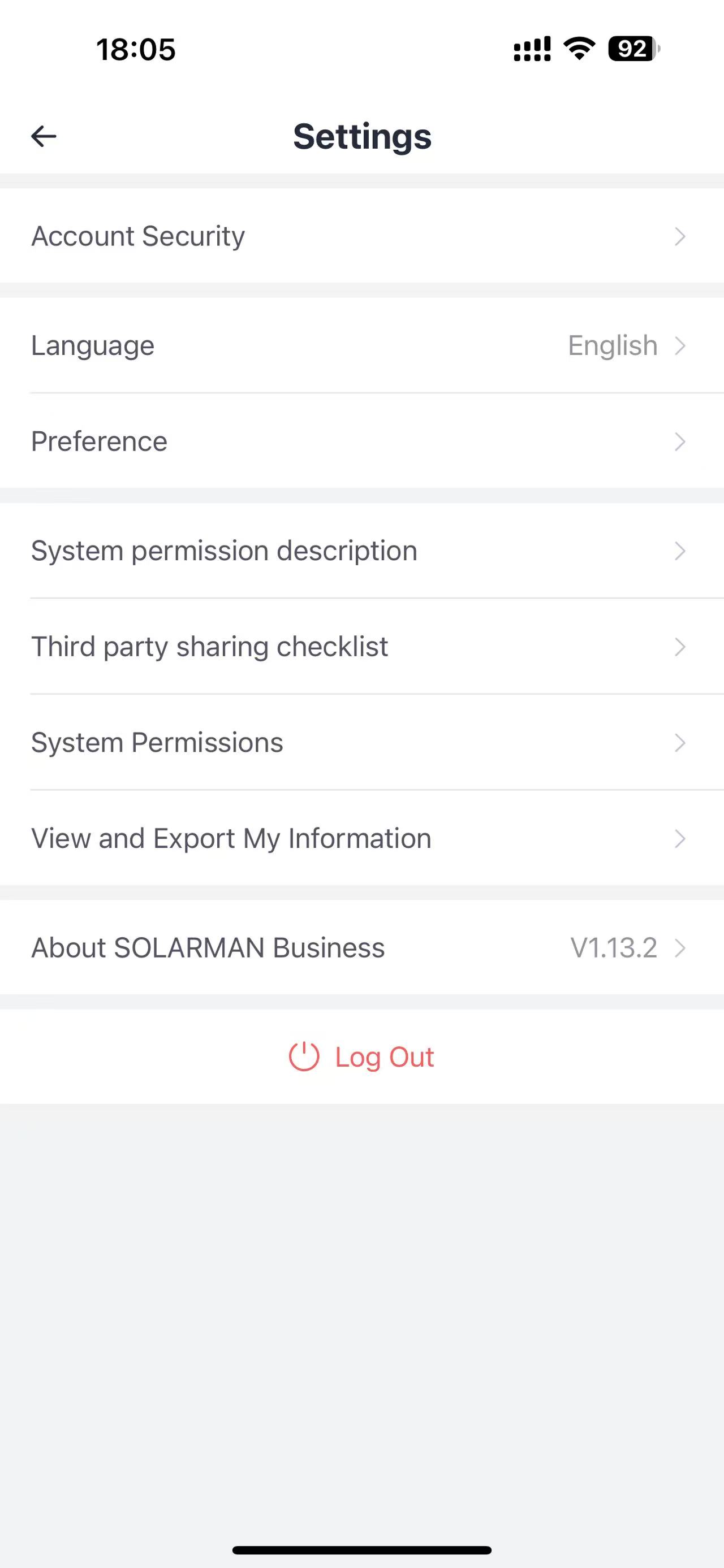Open the Preference menu item

[x=99, y=441]
